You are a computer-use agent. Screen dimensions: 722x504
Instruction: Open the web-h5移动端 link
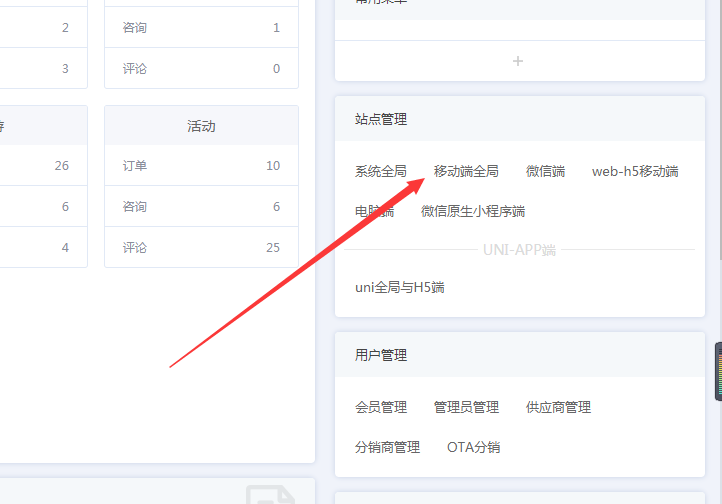[x=635, y=171]
